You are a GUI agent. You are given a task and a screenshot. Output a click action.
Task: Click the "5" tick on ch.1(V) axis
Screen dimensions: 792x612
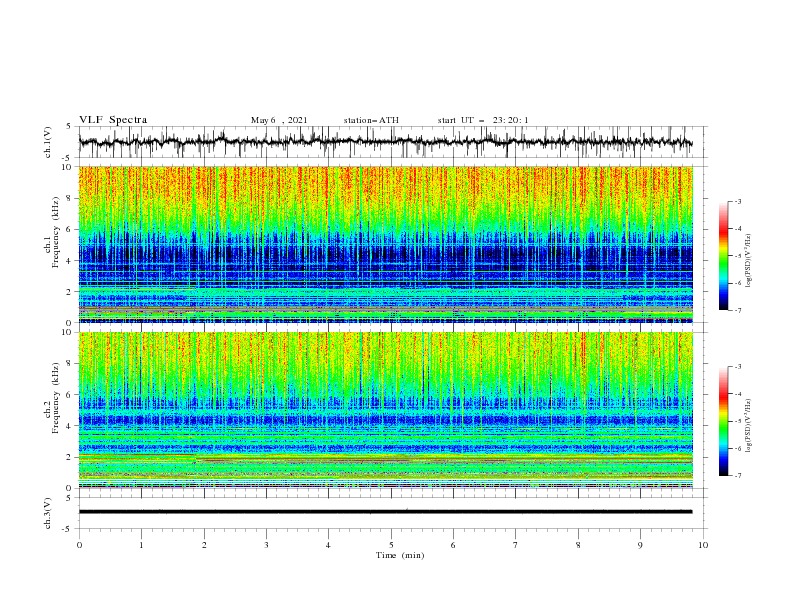69,127
